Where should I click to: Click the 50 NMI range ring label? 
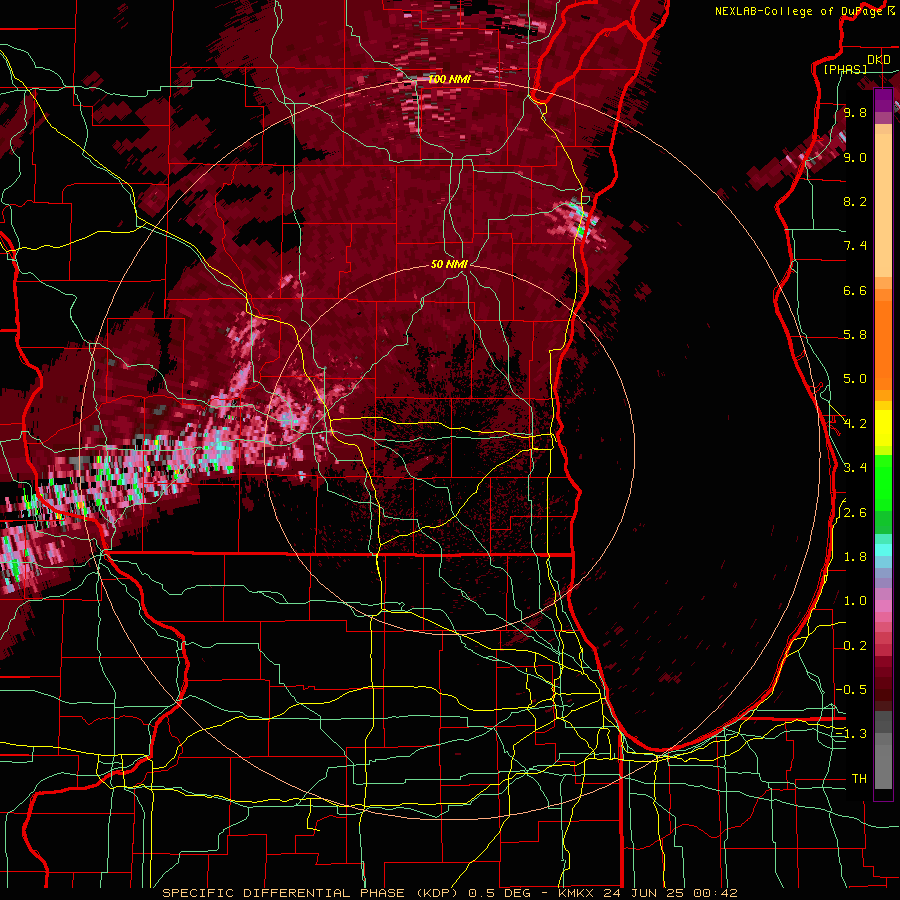[449, 264]
